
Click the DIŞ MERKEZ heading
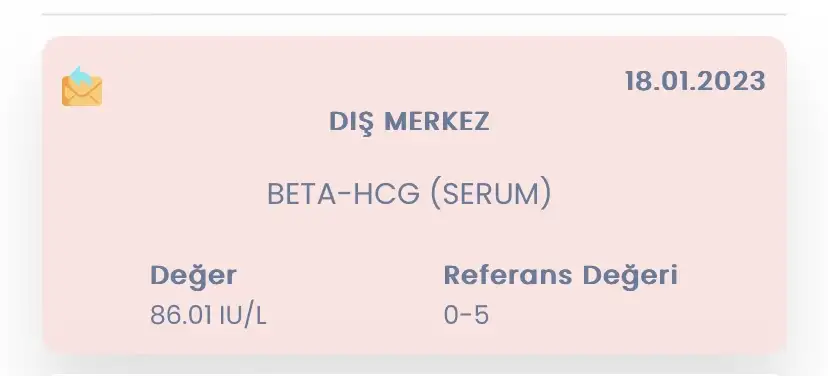coord(409,122)
